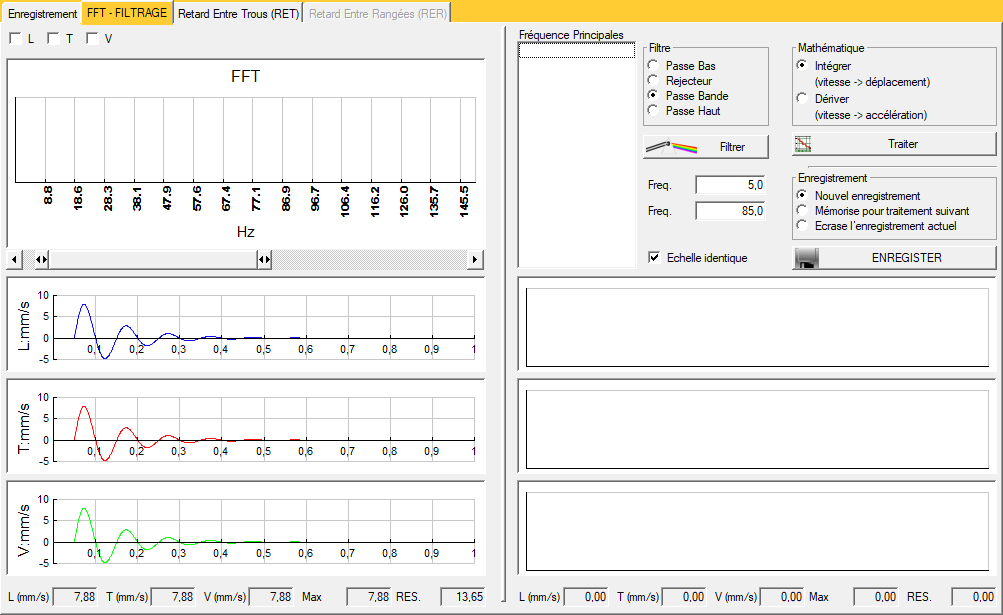Image resolution: width=1003 pixels, height=615 pixels.
Task: Click the Retard Entre Rangées (RER) tab
Action: tap(377, 13)
